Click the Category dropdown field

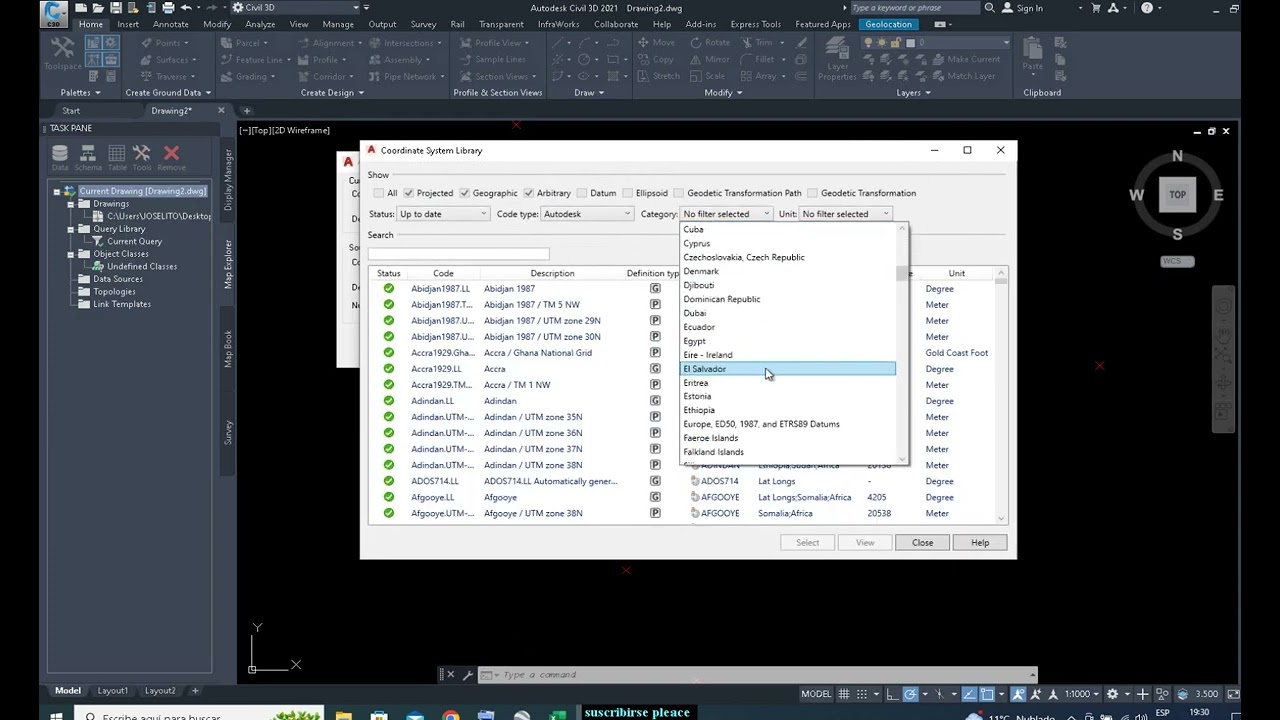(x=726, y=214)
